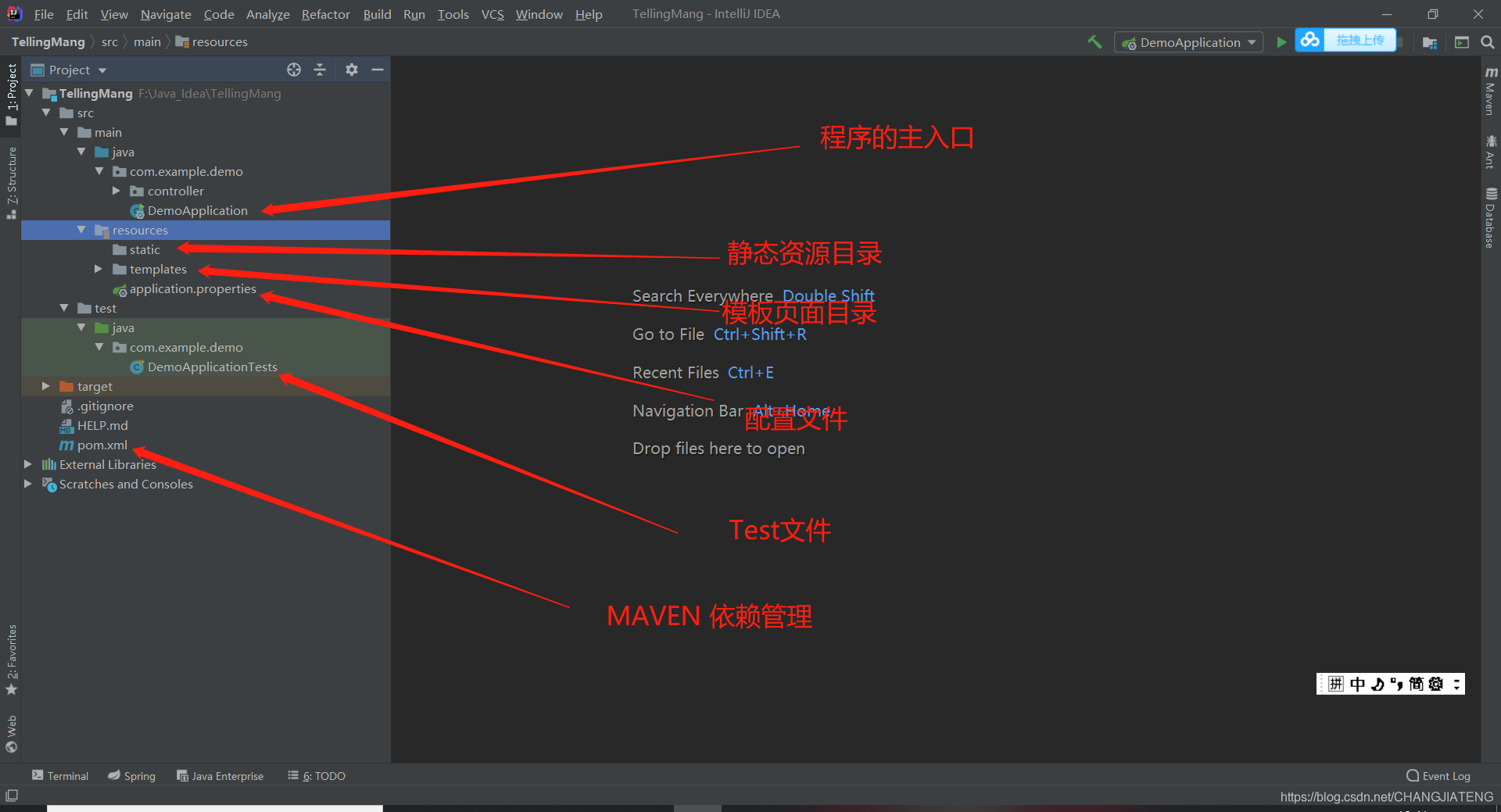Screen dimensions: 1501x812
Task: Open the Favorites tool window
Action: pyautogui.click(x=11, y=660)
